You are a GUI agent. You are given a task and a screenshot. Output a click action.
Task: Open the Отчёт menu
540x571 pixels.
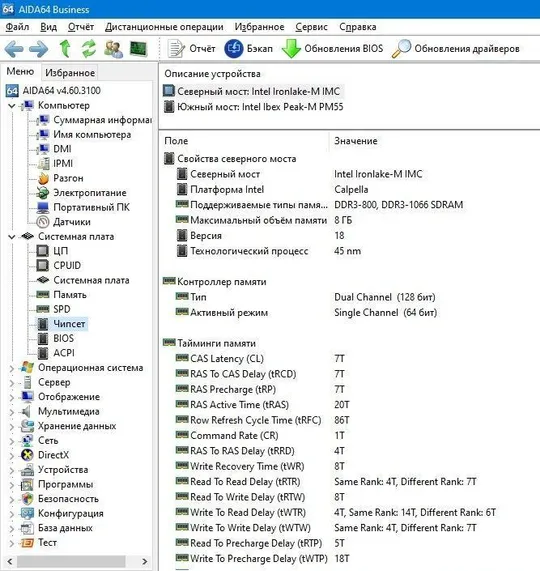(81, 27)
